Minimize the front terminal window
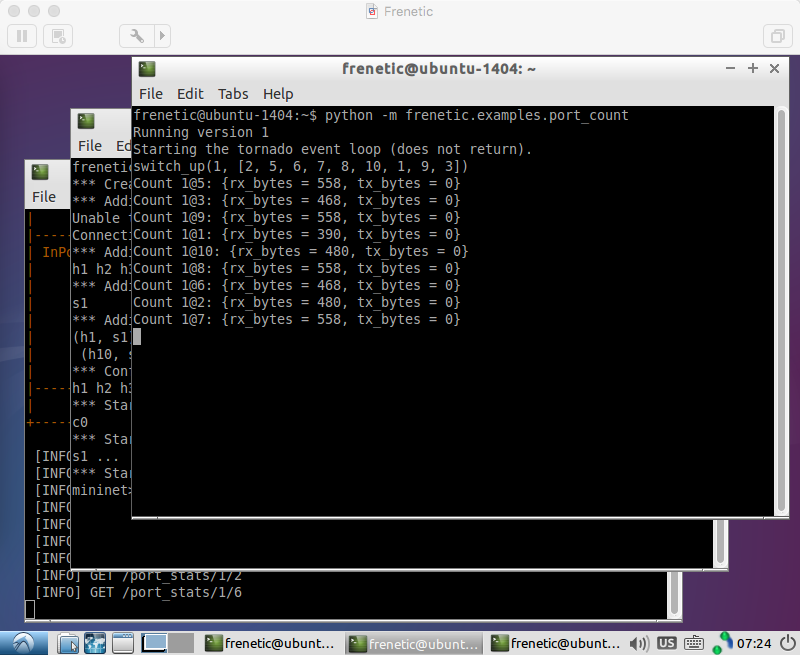 coord(731,68)
